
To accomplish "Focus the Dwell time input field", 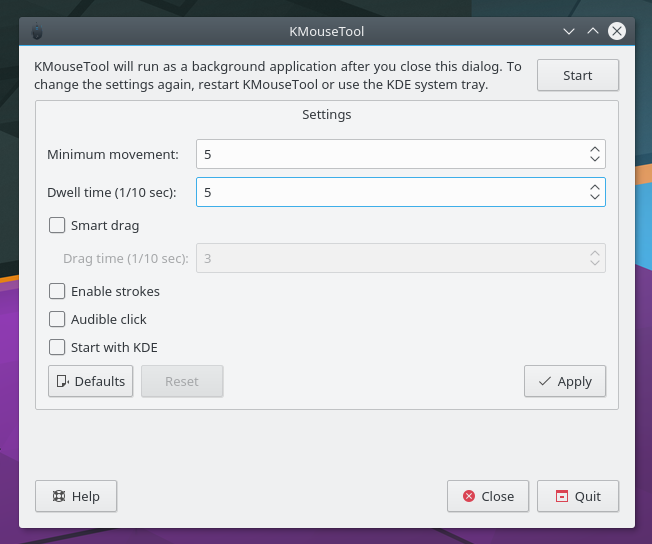I will [x=390, y=192].
